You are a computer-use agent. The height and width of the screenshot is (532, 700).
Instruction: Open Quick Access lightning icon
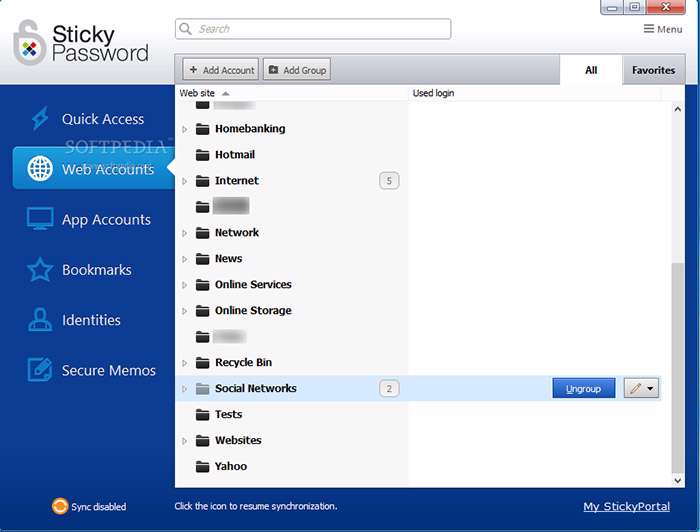pos(40,119)
